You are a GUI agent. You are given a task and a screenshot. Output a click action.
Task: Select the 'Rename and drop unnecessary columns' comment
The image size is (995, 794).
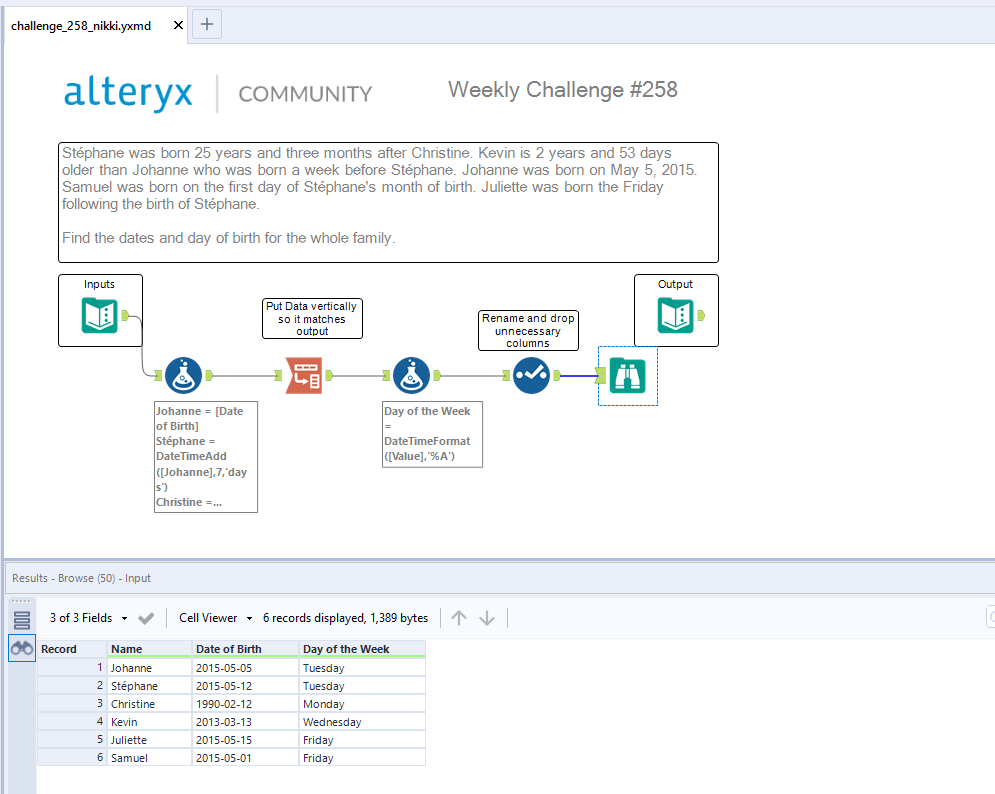pos(528,331)
